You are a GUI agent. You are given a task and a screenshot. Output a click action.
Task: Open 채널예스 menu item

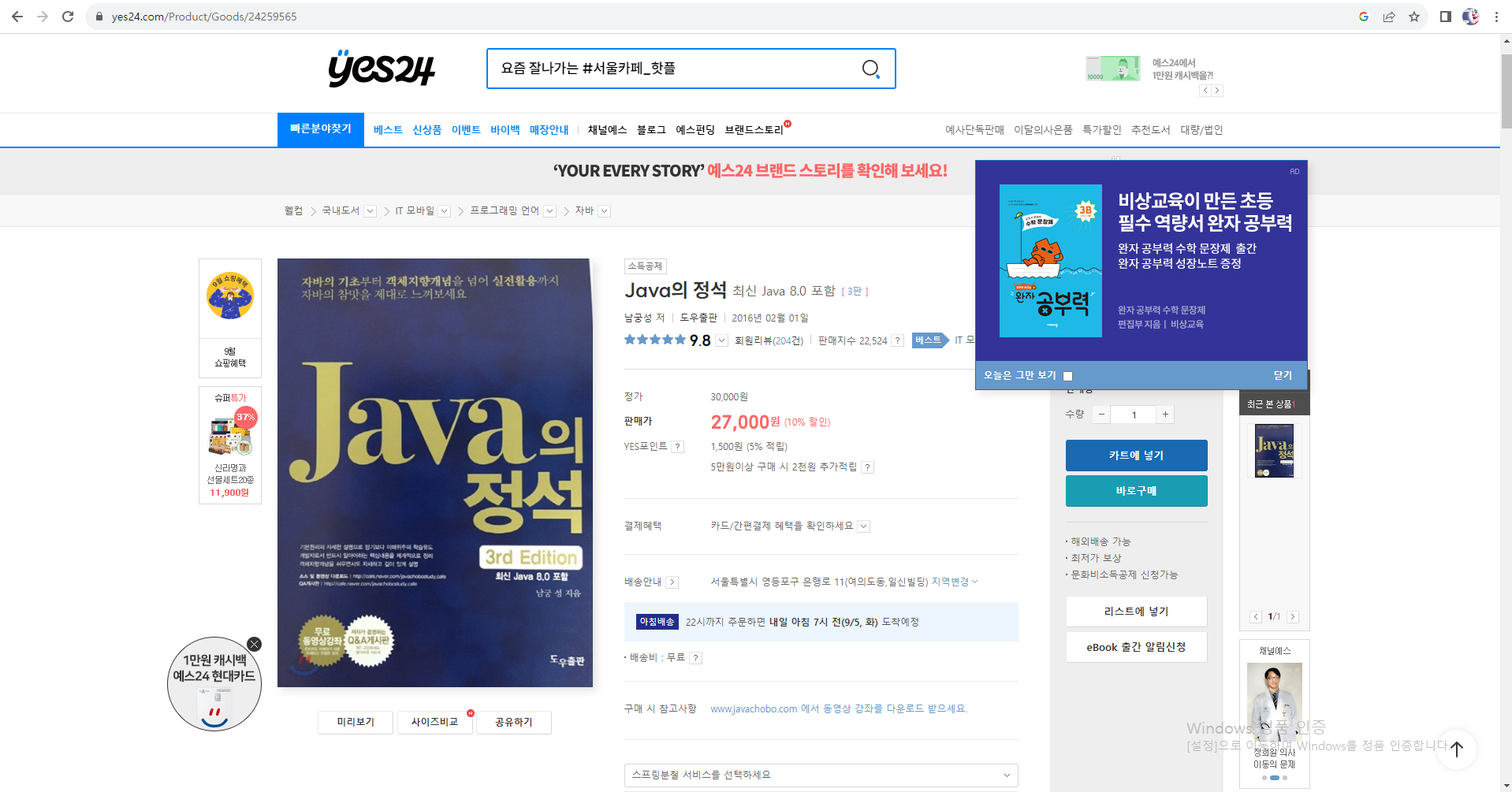click(607, 130)
